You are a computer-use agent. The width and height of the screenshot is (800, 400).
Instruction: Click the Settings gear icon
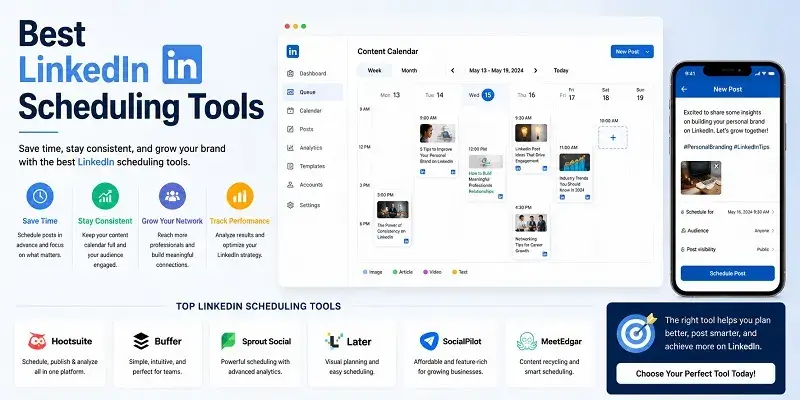(x=290, y=205)
